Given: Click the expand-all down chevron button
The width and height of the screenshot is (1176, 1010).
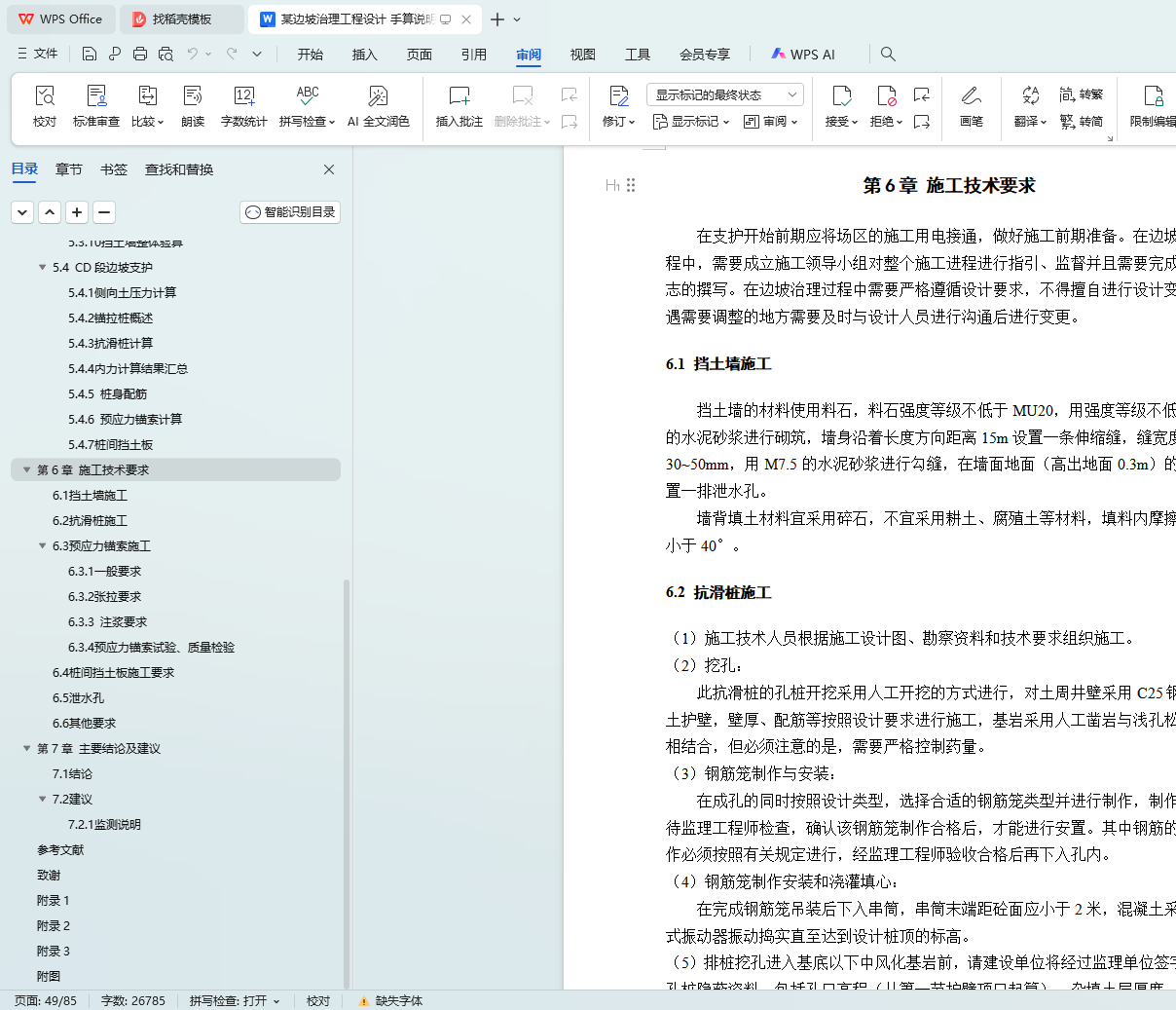Looking at the screenshot, I should (x=22, y=212).
